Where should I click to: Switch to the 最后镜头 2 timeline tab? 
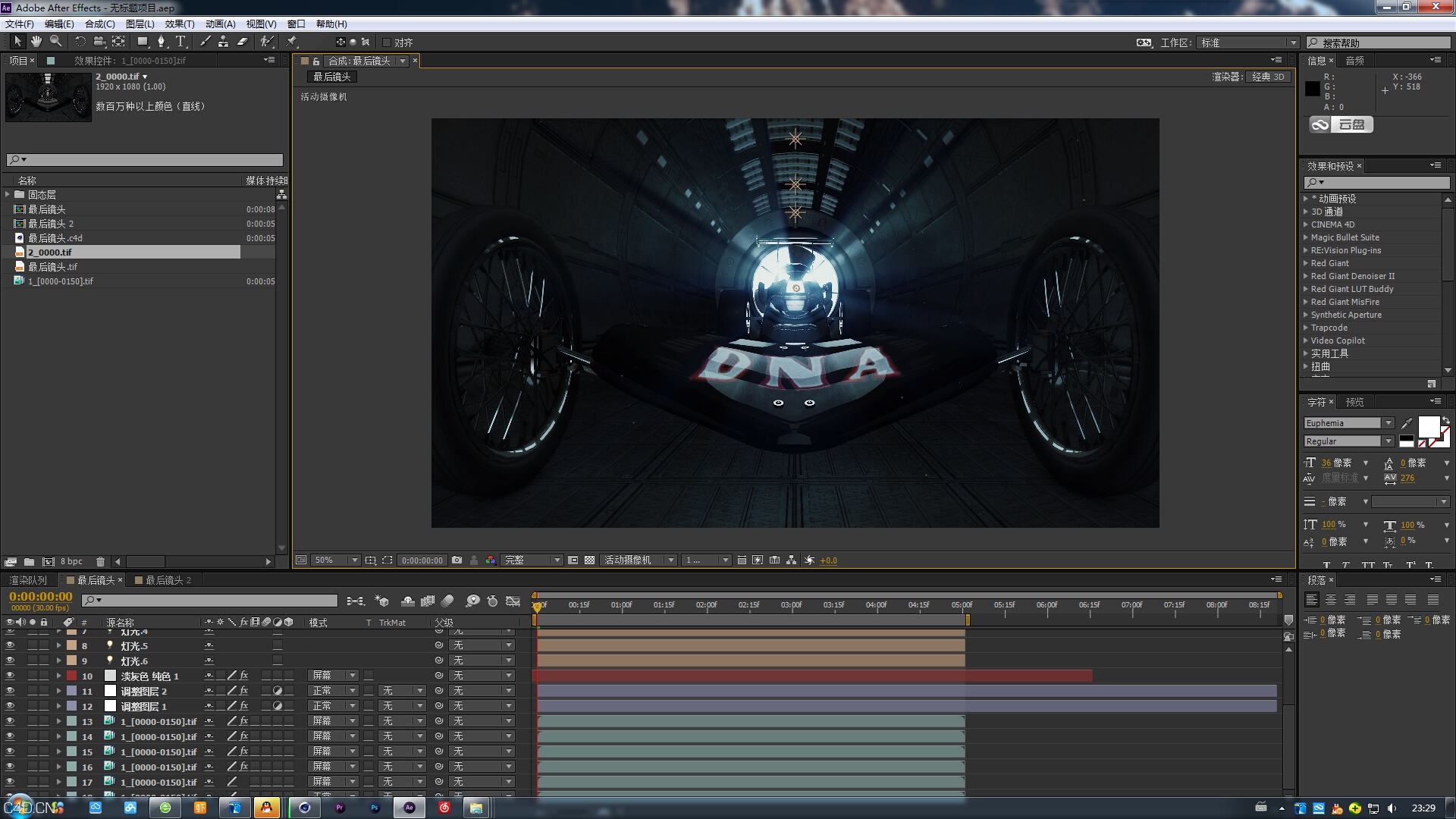tap(168, 580)
